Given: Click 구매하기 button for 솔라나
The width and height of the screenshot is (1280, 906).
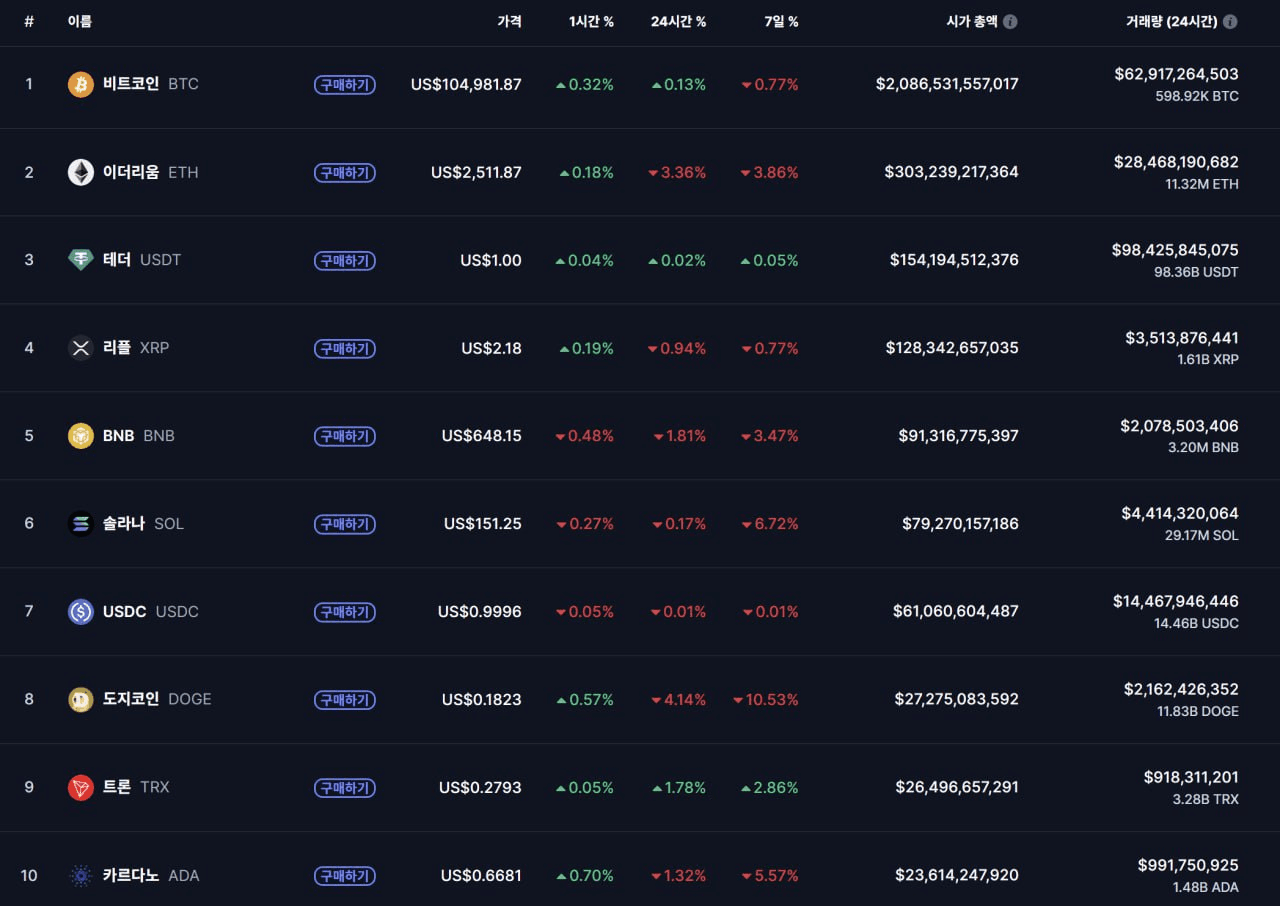Looking at the screenshot, I should tap(345, 524).
